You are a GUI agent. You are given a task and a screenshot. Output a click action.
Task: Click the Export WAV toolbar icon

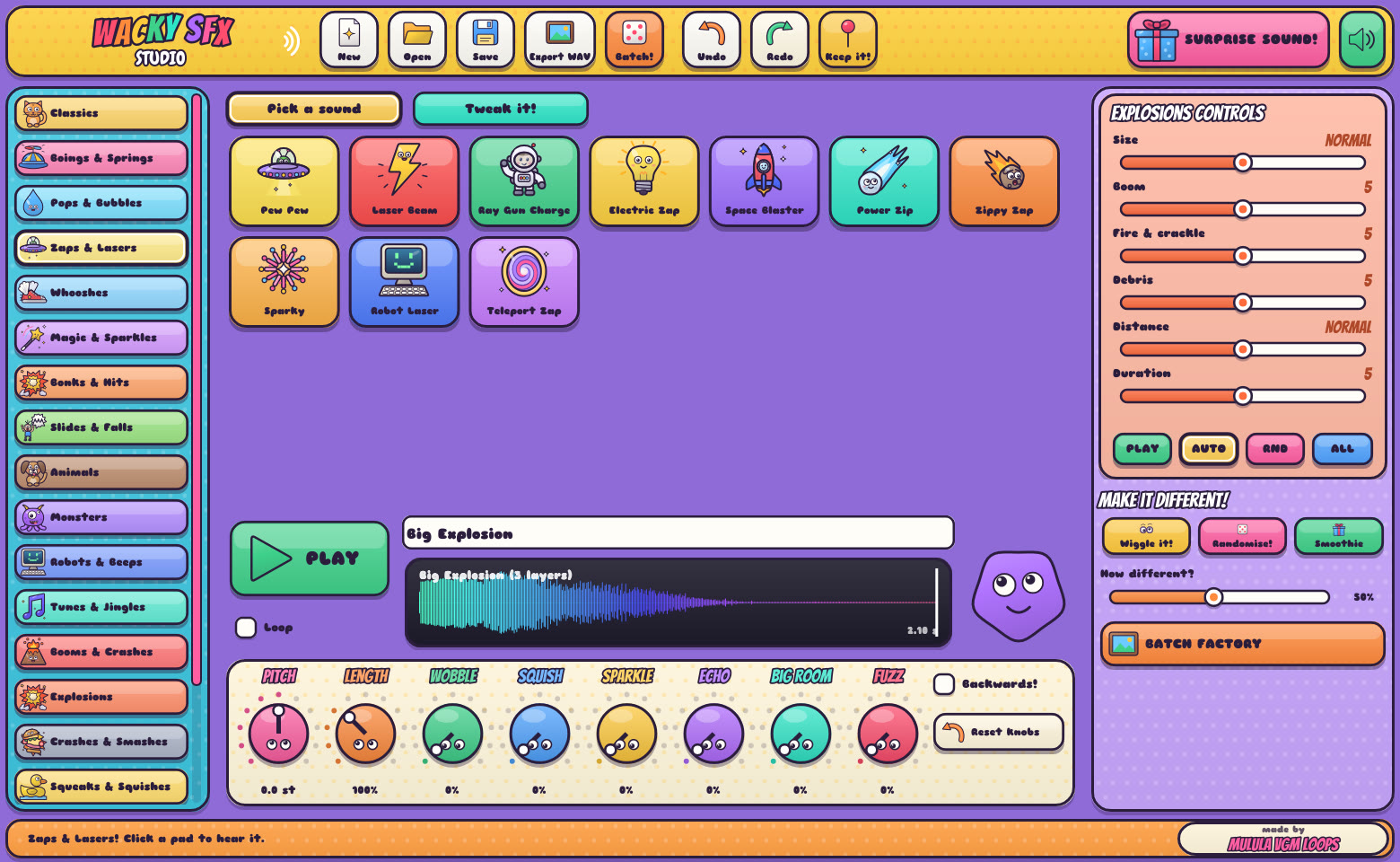[x=560, y=40]
